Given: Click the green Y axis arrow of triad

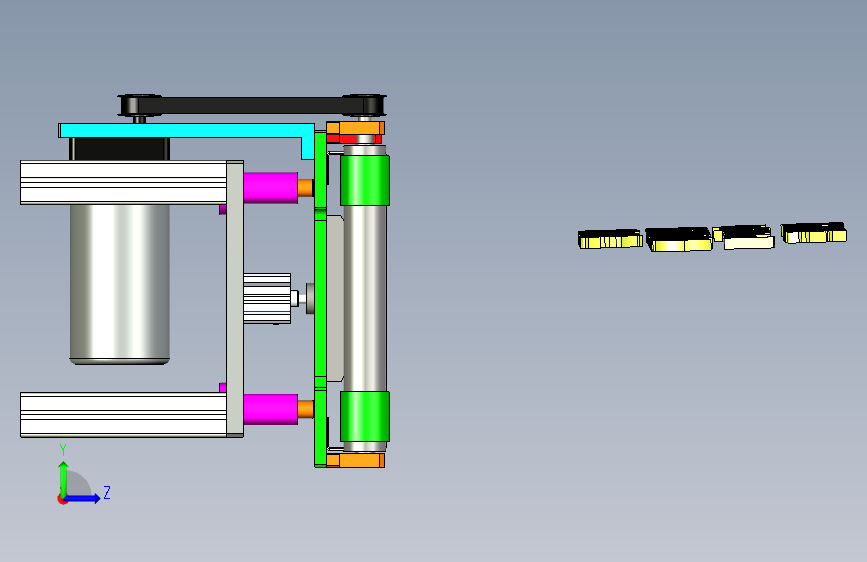Looking at the screenshot, I should coord(64,478).
